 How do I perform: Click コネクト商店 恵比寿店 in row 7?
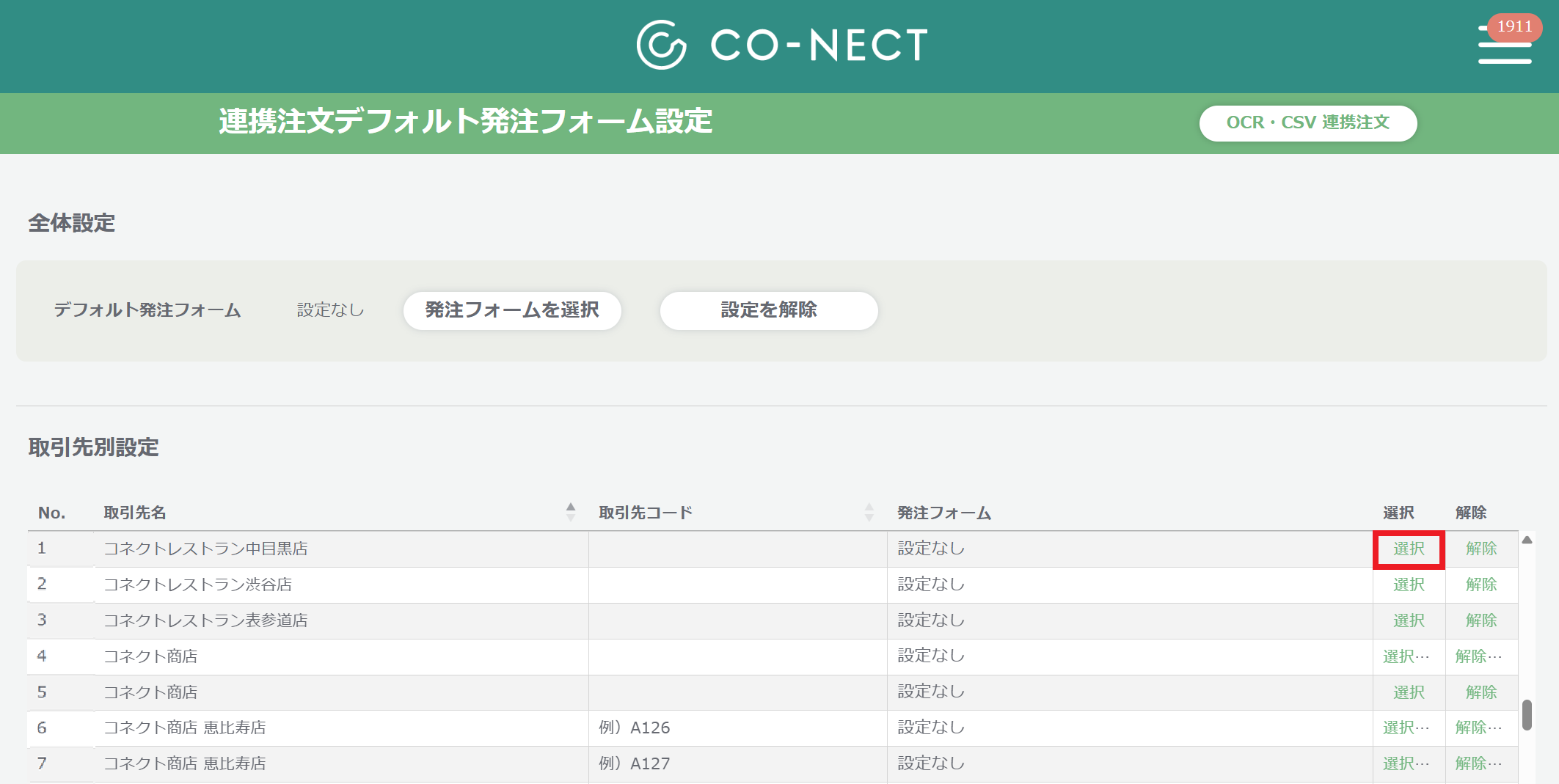pyautogui.click(x=185, y=763)
